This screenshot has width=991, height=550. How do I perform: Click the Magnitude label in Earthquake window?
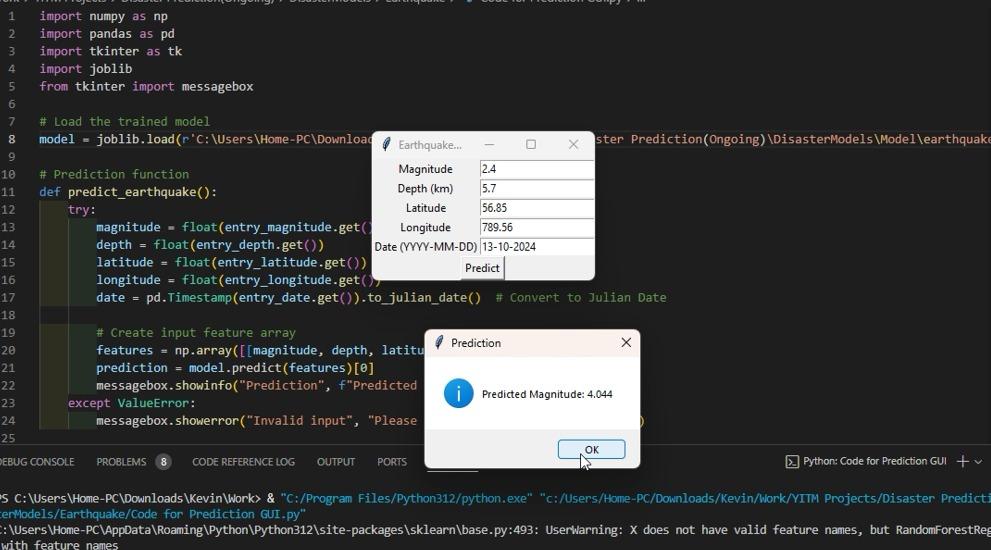(x=425, y=169)
